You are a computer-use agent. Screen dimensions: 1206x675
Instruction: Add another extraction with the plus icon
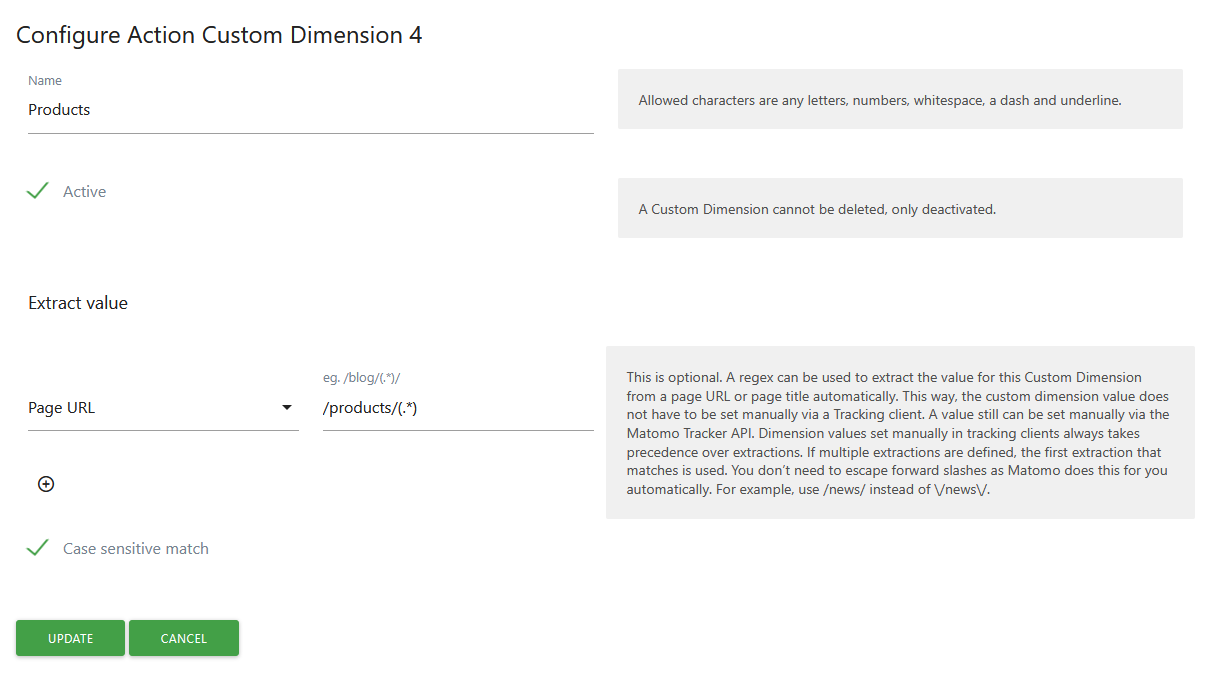tap(46, 484)
